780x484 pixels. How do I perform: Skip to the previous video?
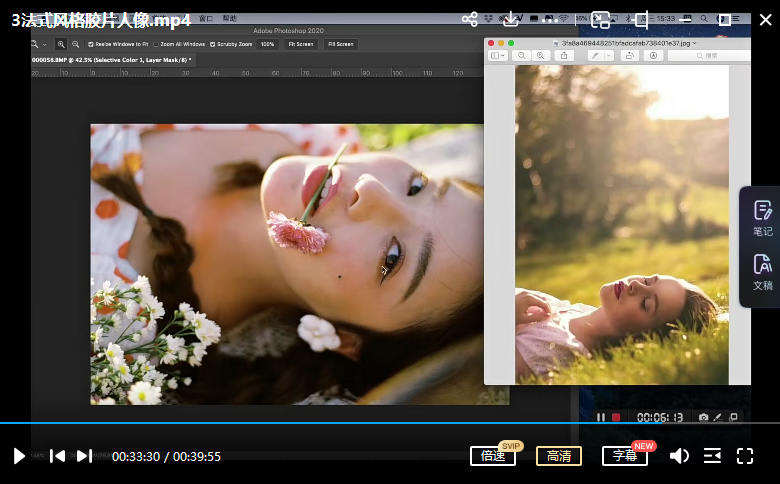click(57, 456)
